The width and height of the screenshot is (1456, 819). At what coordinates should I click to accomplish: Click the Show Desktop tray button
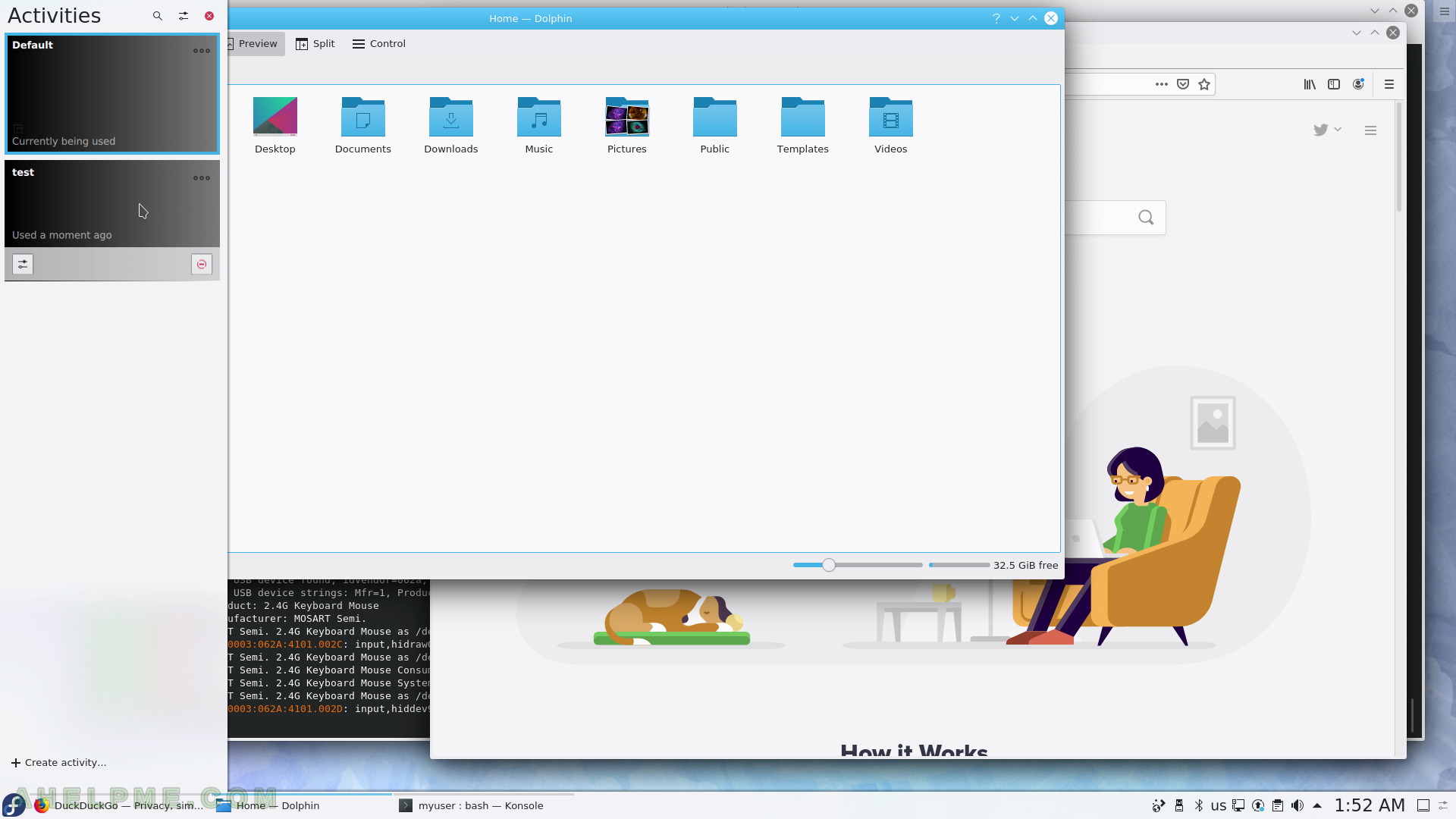tap(1423, 805)
